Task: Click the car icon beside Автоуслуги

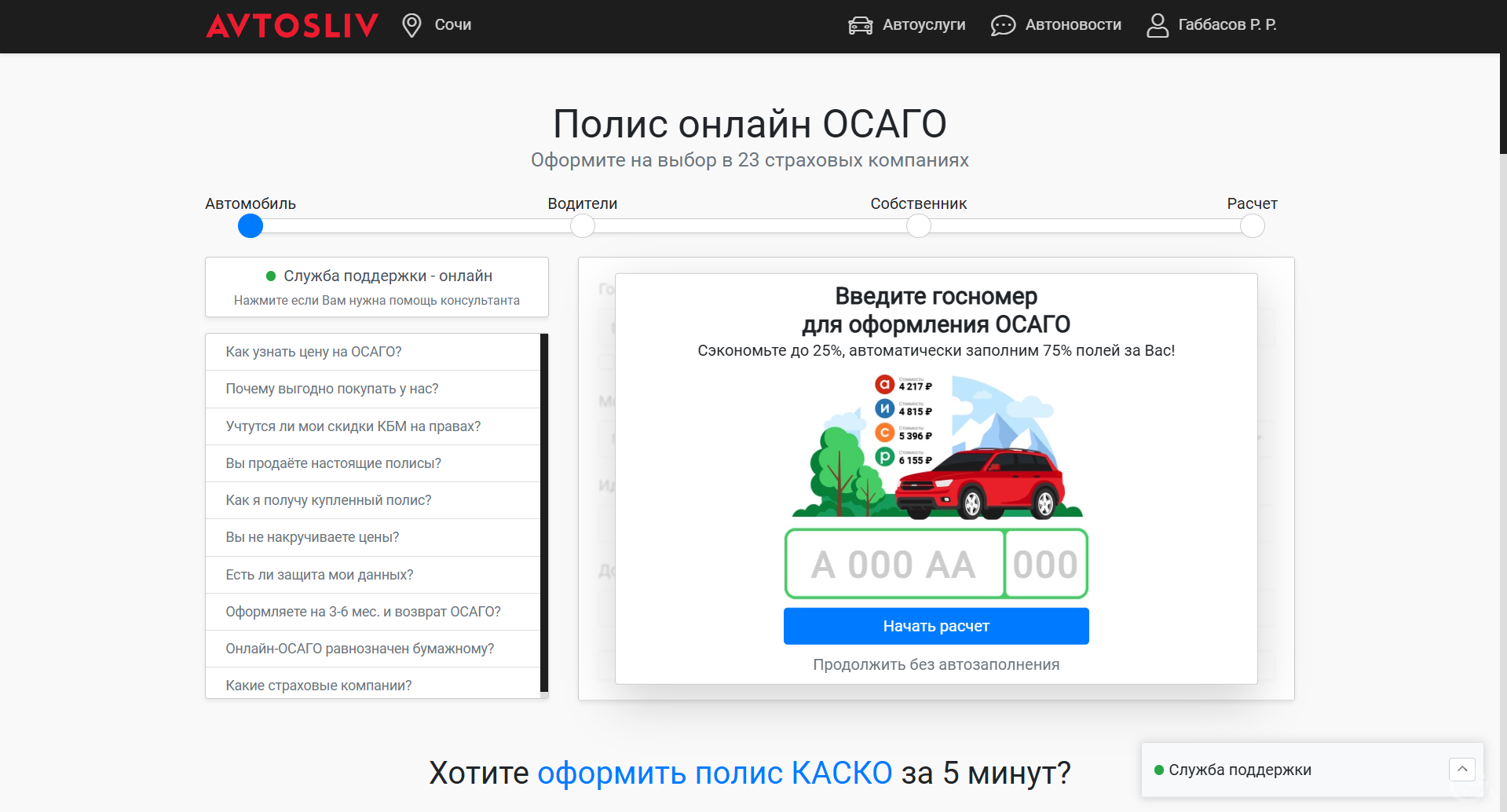Action: (861, 24)
